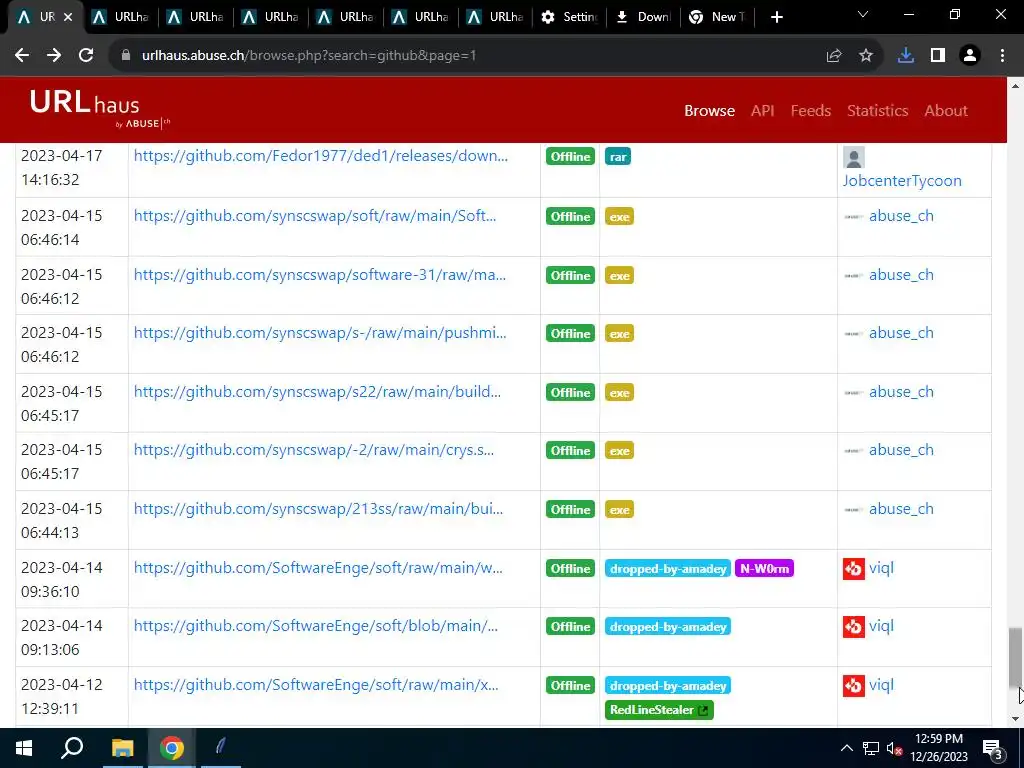Image resolution: width=1024 pixels, height=768 pixels.
Task: Expand the tab search chevron
Action: pos(863,14)
